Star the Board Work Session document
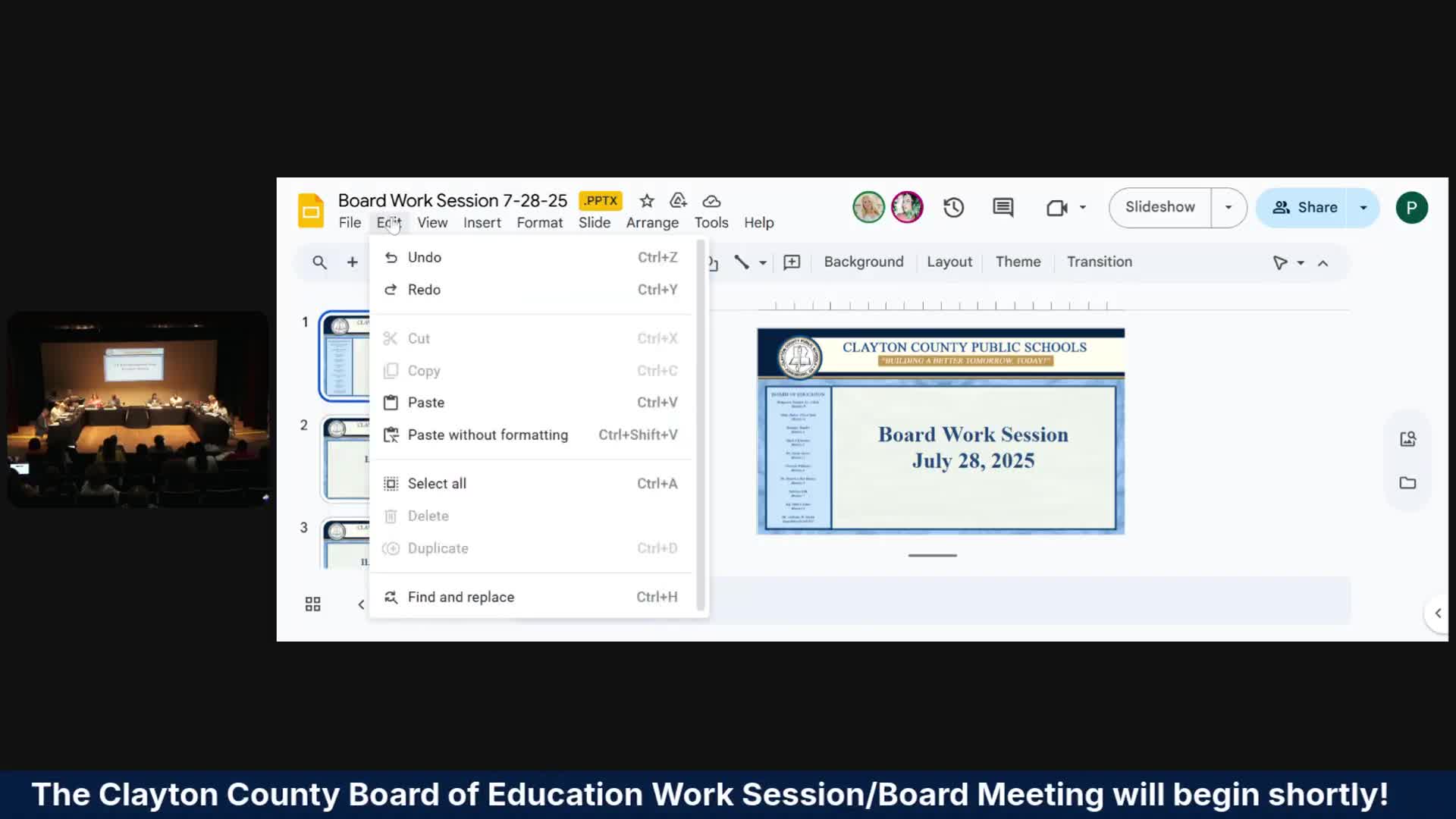Image resolution: width=1456 pixels, height=819 pixels. (646, 201)
